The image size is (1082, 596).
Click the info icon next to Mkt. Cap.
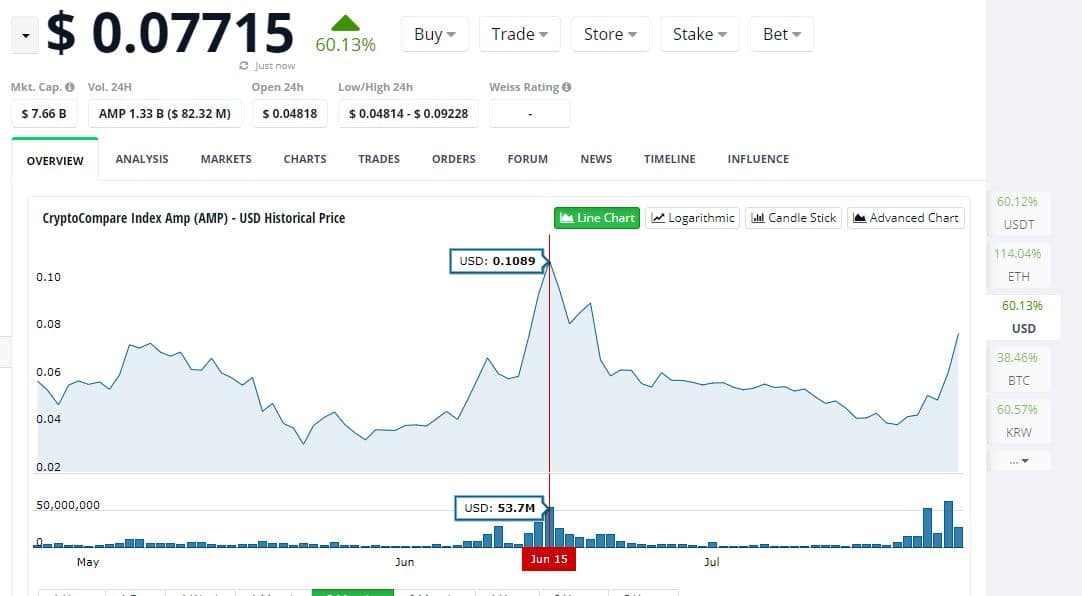70,87
